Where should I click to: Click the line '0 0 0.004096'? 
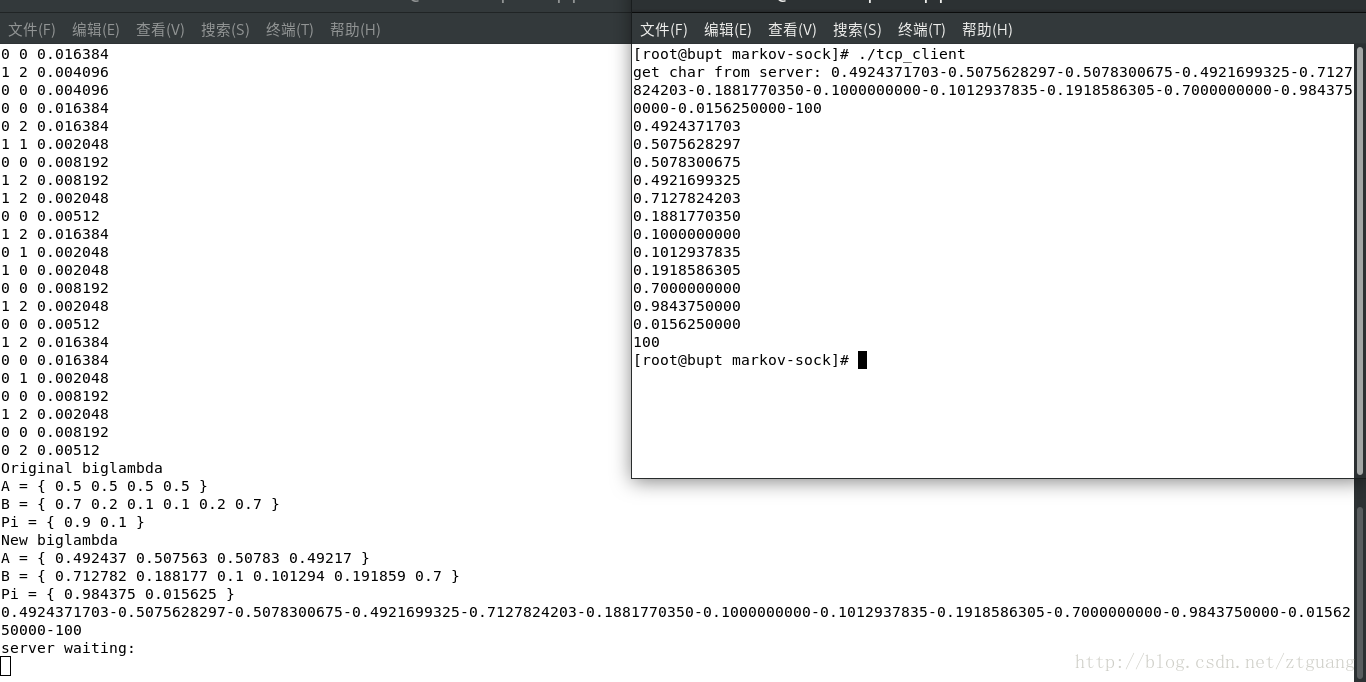[55, 90]
